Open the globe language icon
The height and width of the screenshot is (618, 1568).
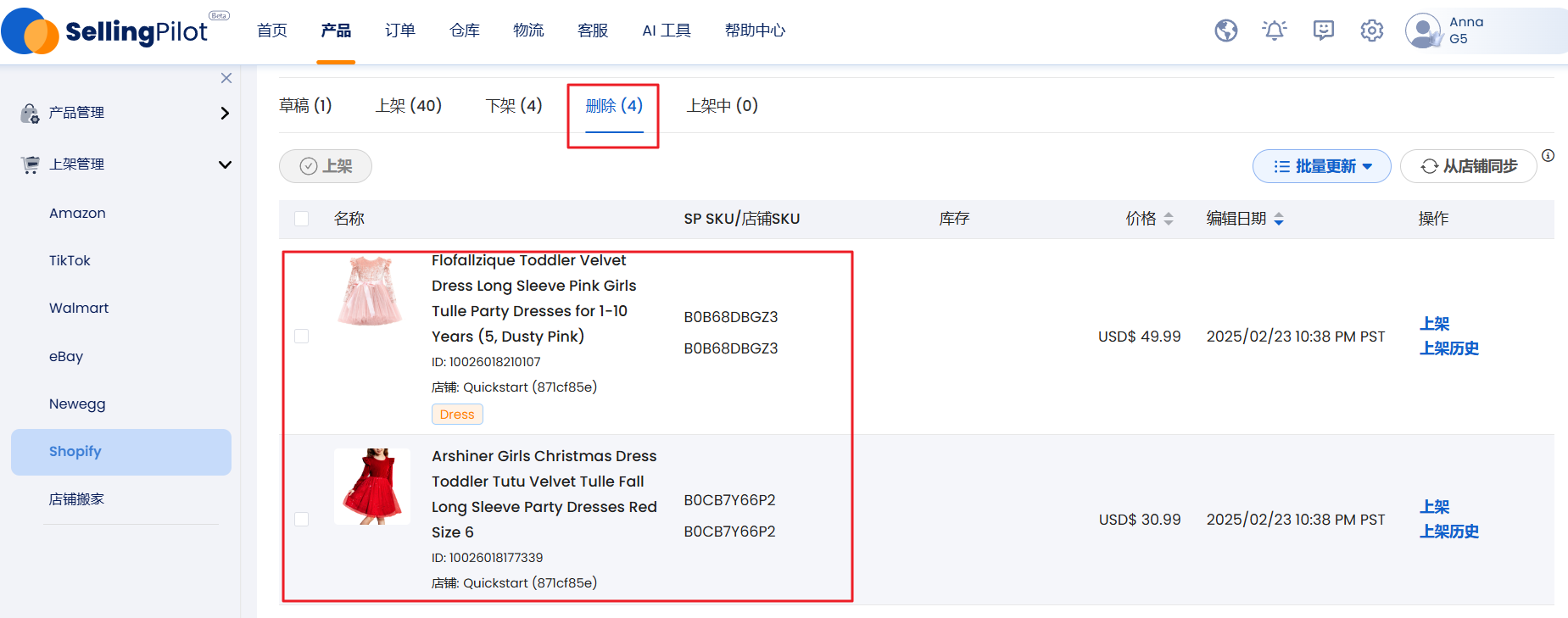pyautogui.click(x=1225, y=31)
